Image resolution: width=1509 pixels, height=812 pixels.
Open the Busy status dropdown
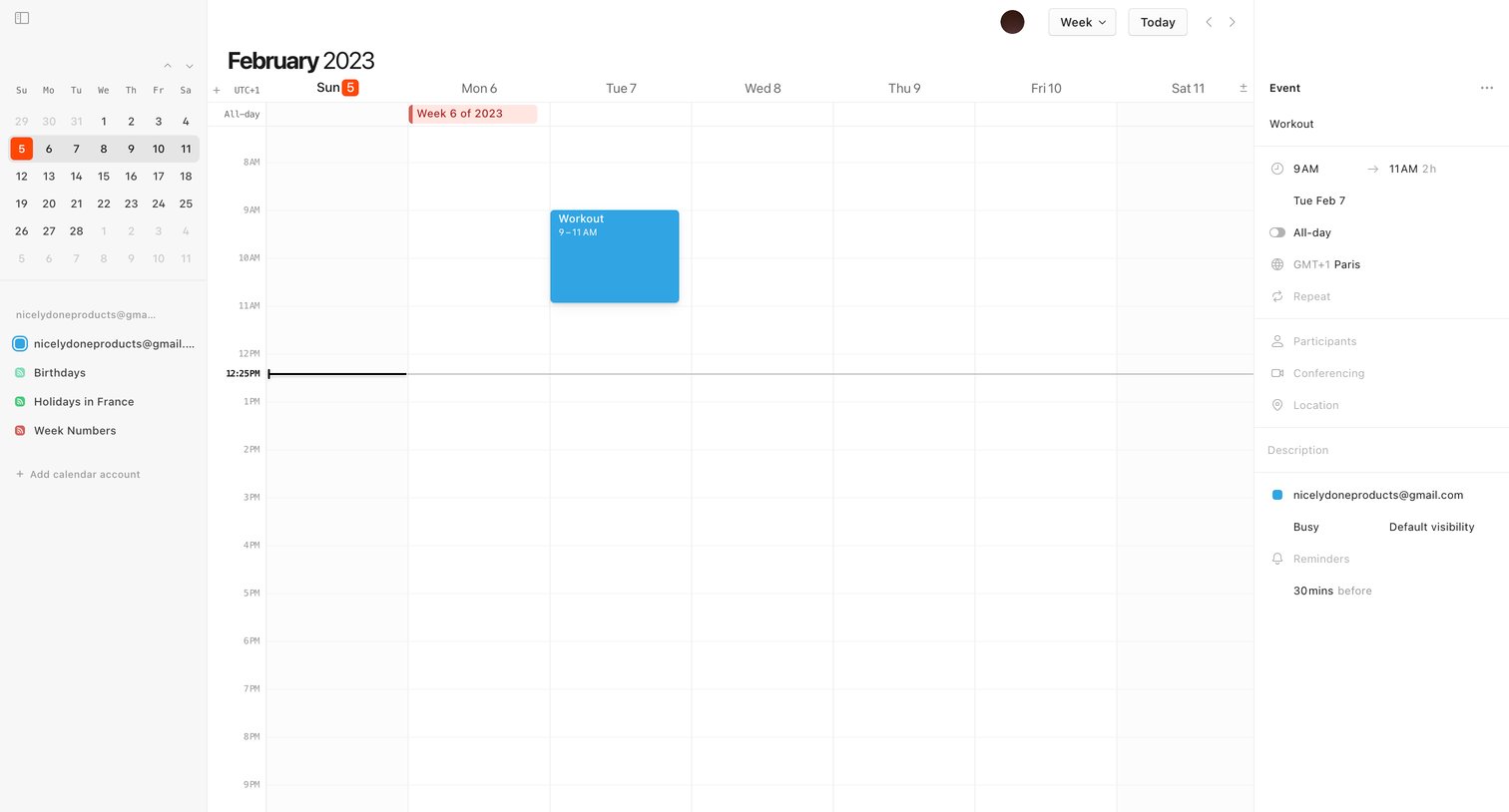[1306, 527]
